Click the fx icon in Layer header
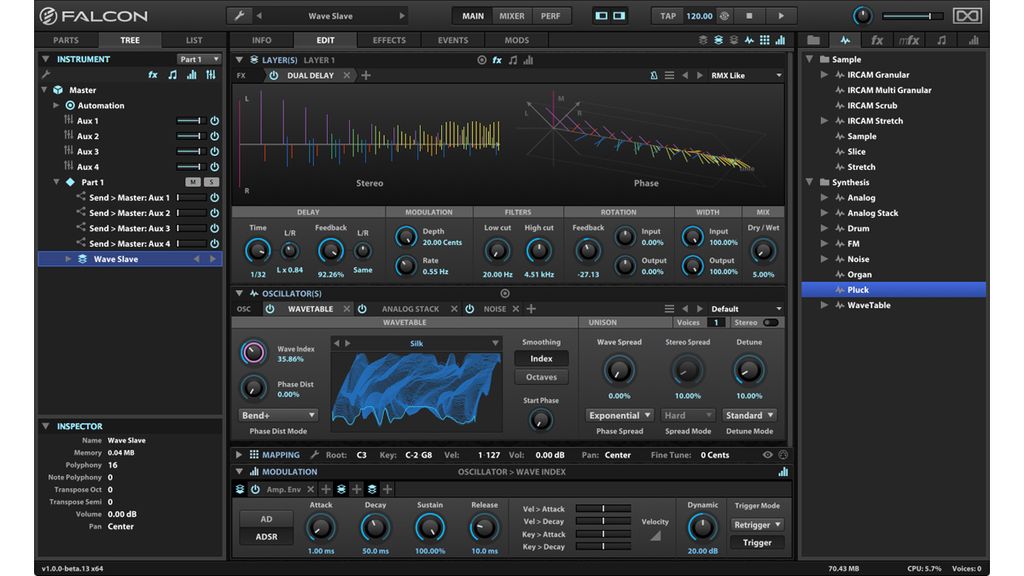 coord(497,60)
